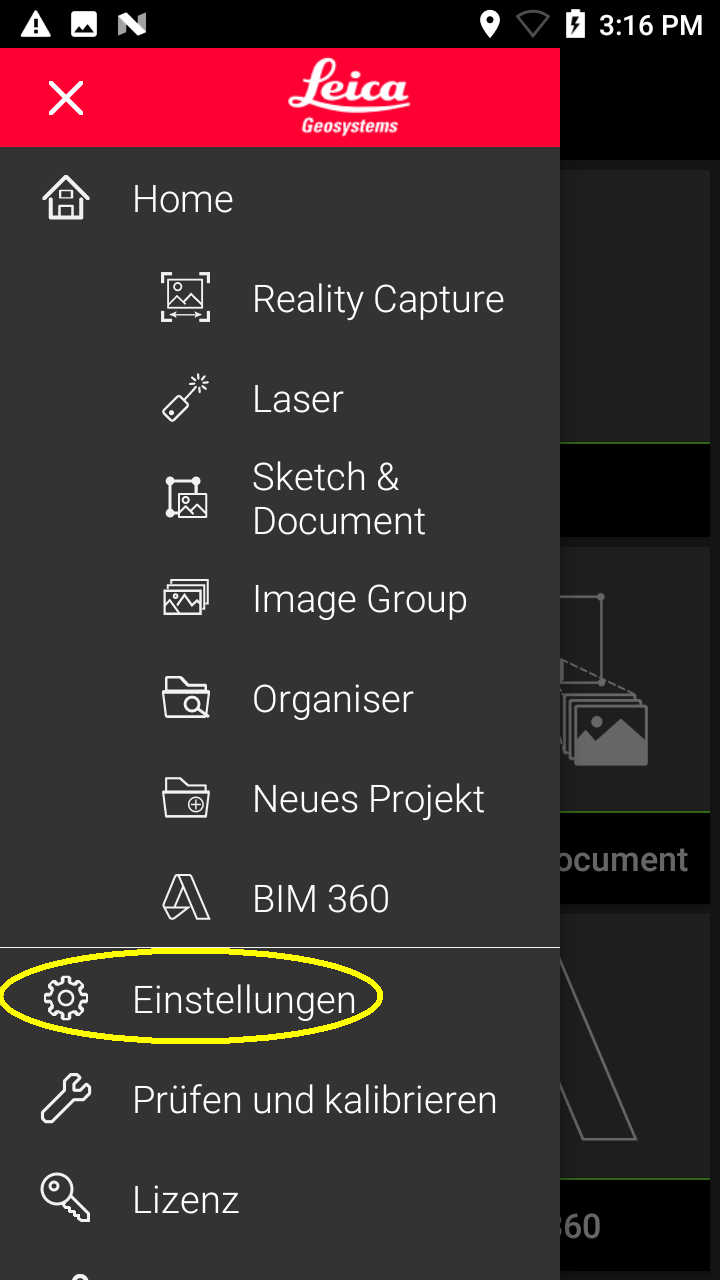Select the Laser menu item
Image resolution: width=720 pixels, height=1280 pixels.
pyautogui.click(x=298, y=399)
